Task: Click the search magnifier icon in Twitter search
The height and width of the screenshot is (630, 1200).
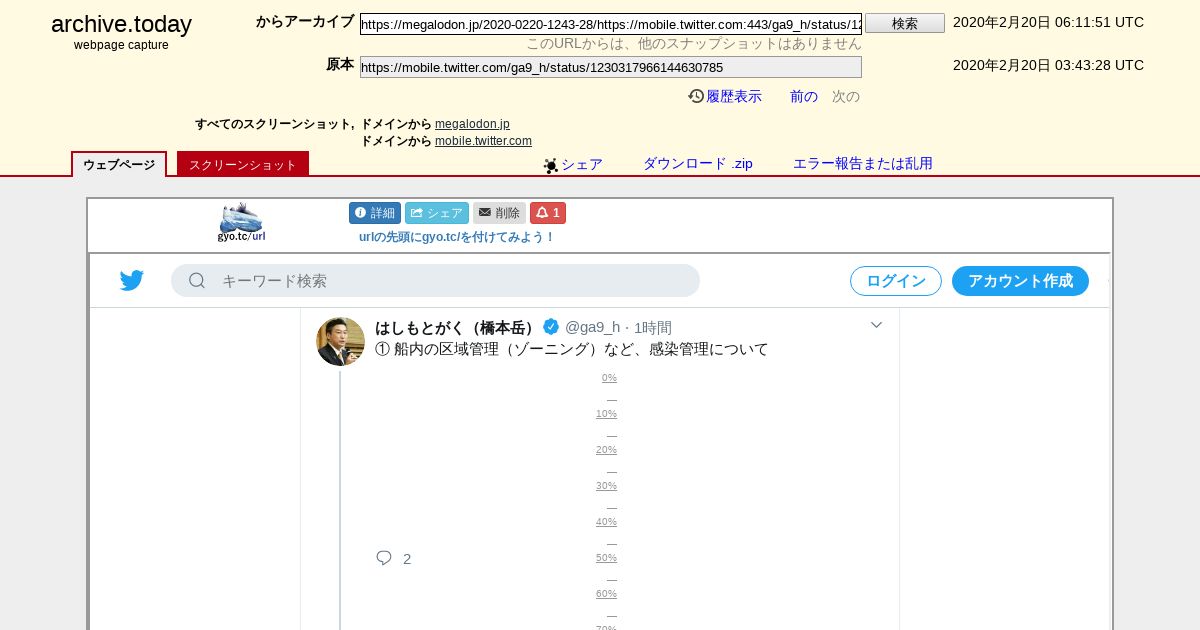Action: pyautogui.click(x=197, y=281)
